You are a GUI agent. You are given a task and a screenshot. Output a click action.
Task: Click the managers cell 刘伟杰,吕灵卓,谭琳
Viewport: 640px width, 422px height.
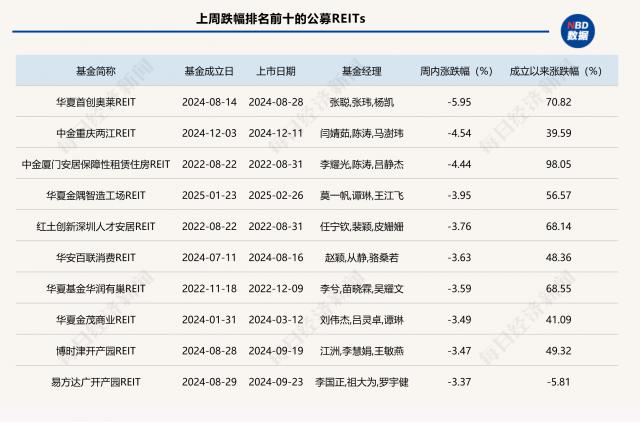pos(362,320)
